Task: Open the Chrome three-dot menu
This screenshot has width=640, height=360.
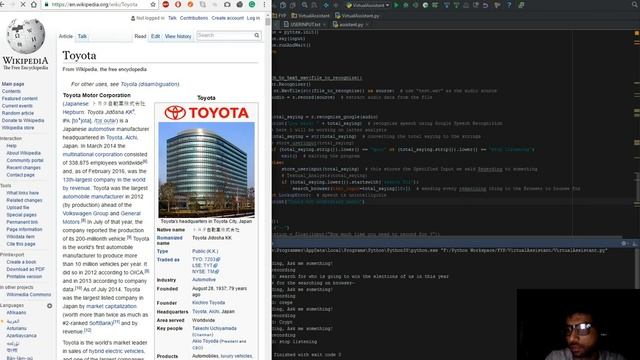Action: [264, 4]
